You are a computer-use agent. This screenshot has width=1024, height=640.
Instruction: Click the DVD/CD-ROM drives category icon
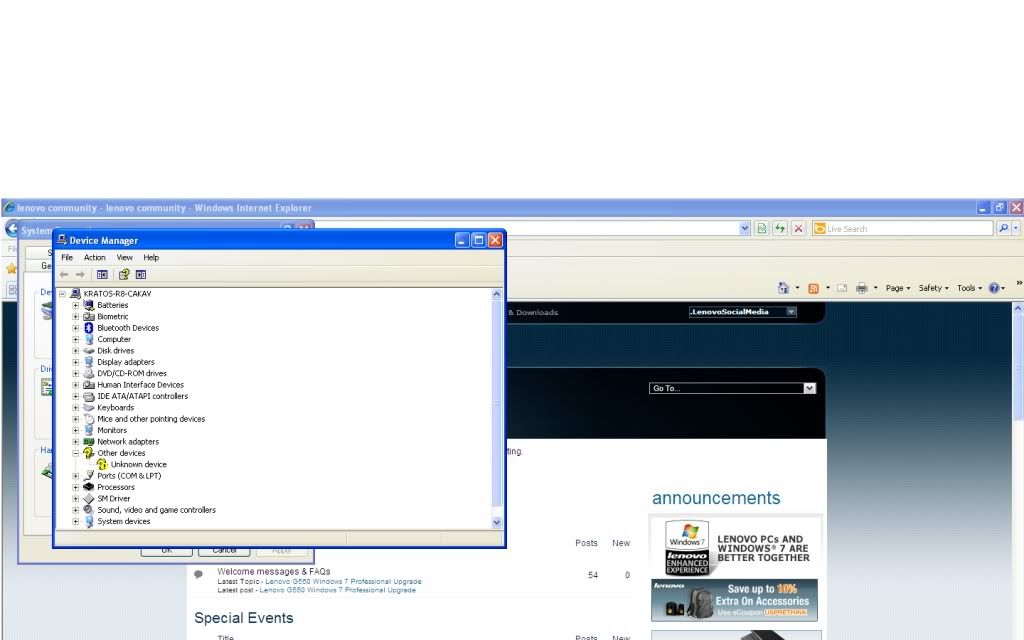click(89, 374)
